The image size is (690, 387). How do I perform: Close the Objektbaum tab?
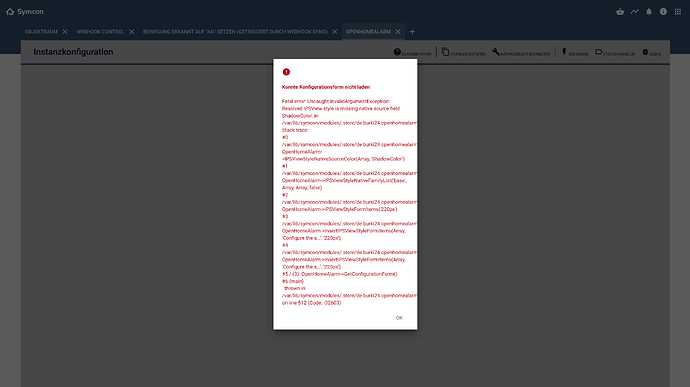pos(65,32)
